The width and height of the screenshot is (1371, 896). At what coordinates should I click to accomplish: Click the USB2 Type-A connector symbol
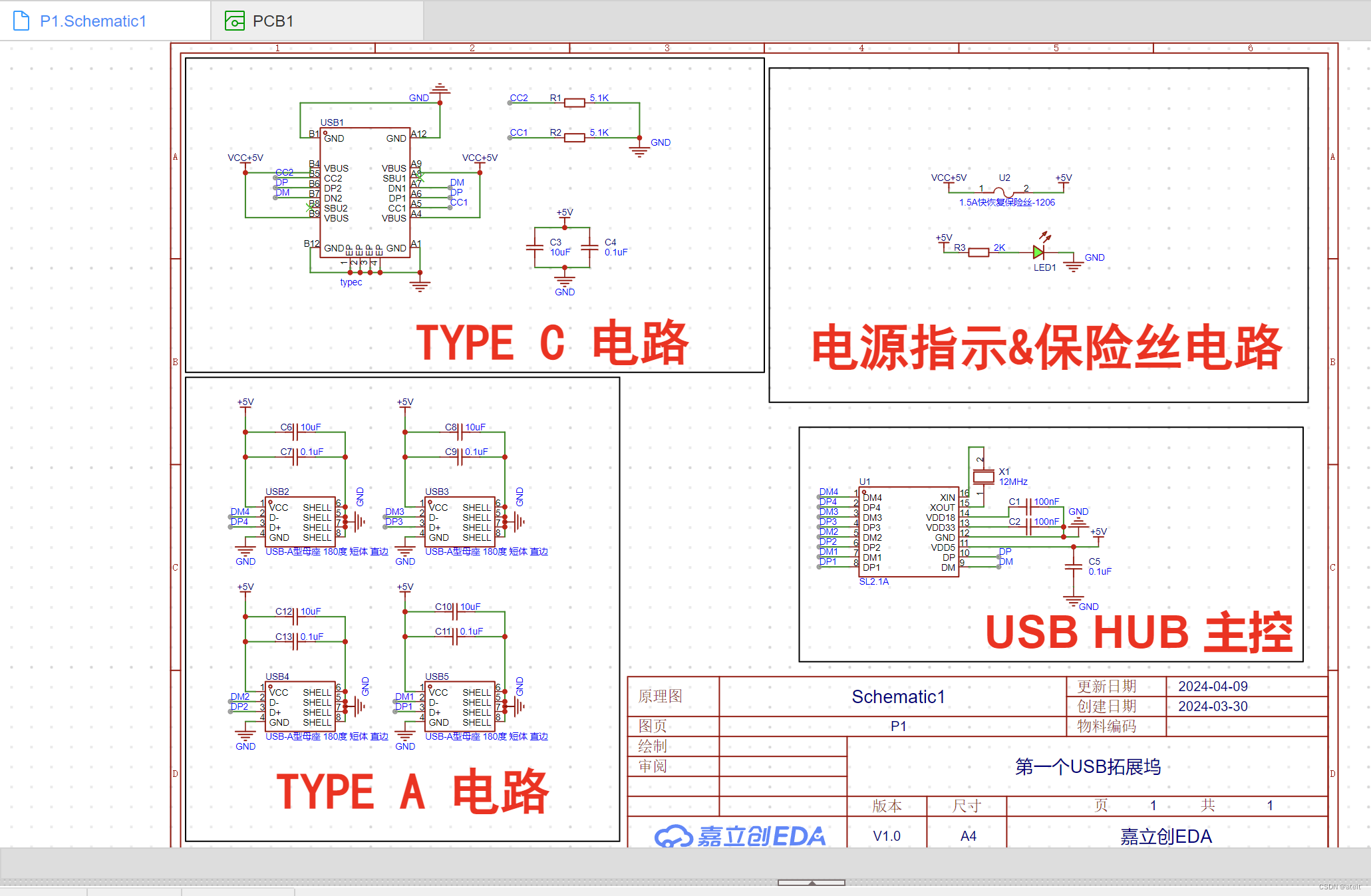301,522
